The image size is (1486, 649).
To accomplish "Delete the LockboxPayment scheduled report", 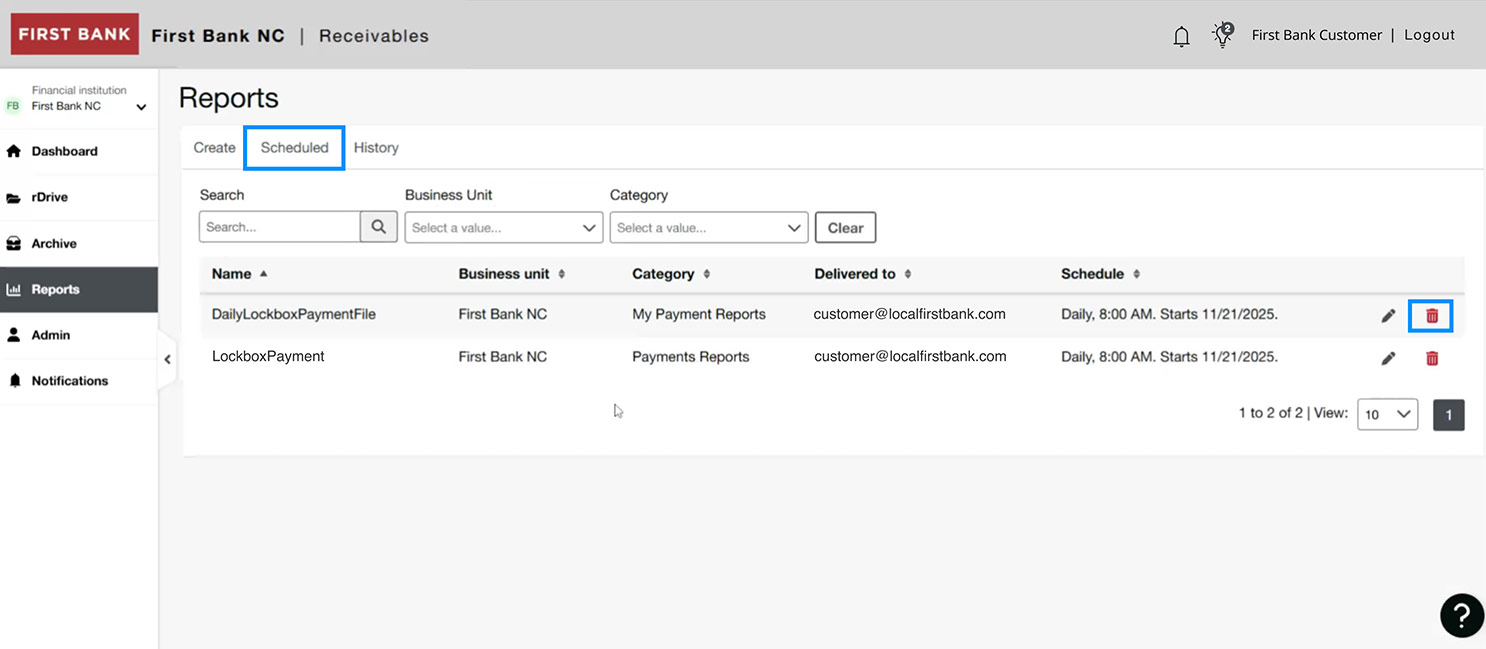I will [x=1432, y=357].
